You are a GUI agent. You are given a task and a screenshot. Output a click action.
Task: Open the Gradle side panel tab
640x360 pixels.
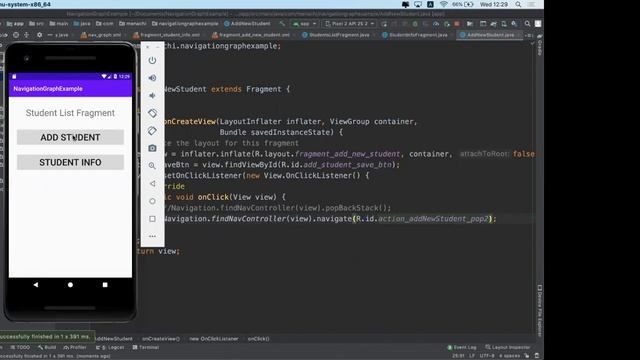pyautogui.click(x=540, y=45)
